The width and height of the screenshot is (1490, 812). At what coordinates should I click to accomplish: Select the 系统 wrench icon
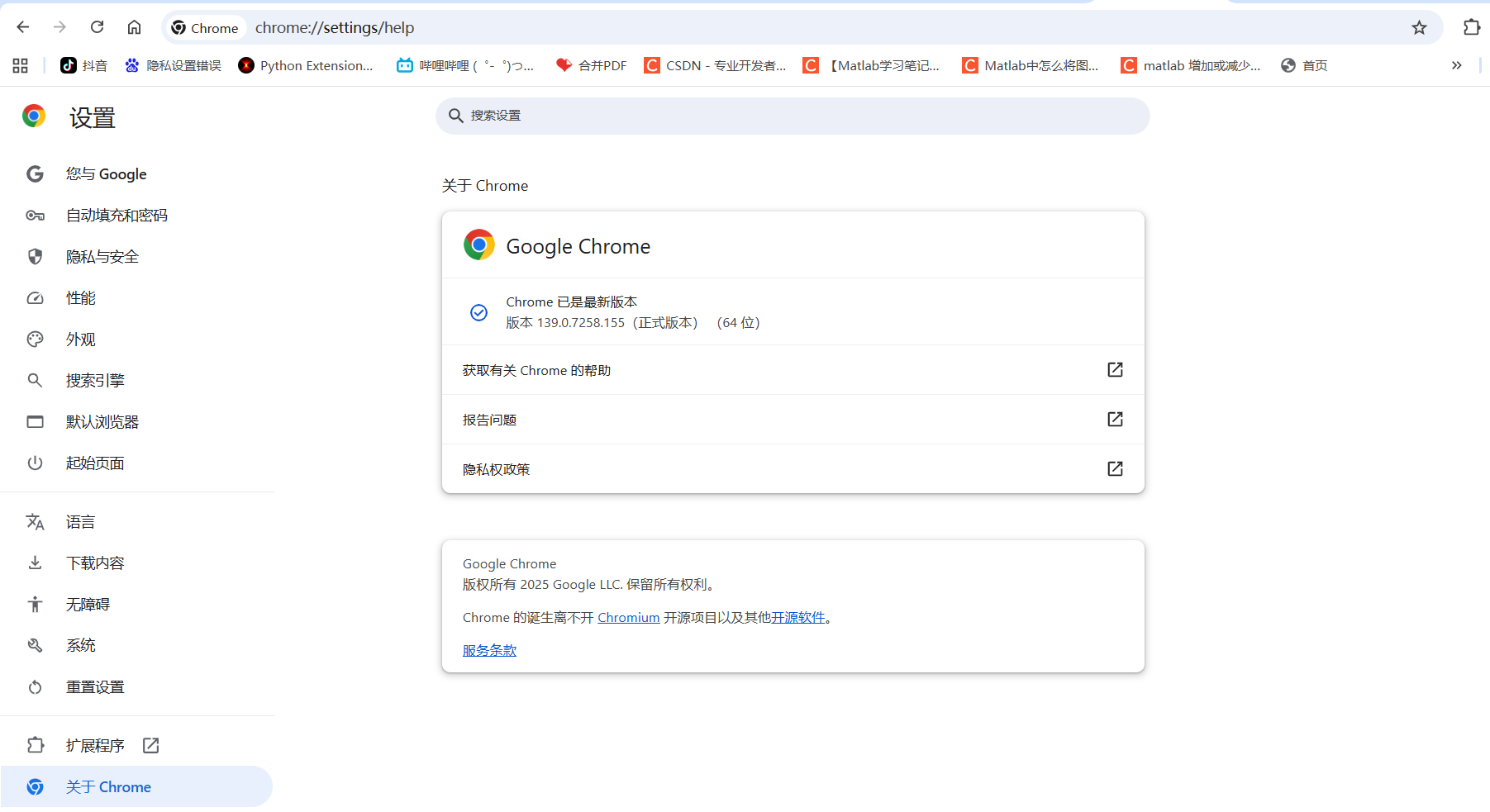[35, 645]
